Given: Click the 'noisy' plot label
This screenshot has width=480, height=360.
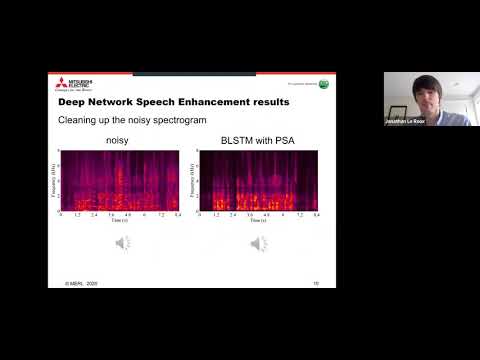Looking at the screenshot, I should 117,140.
